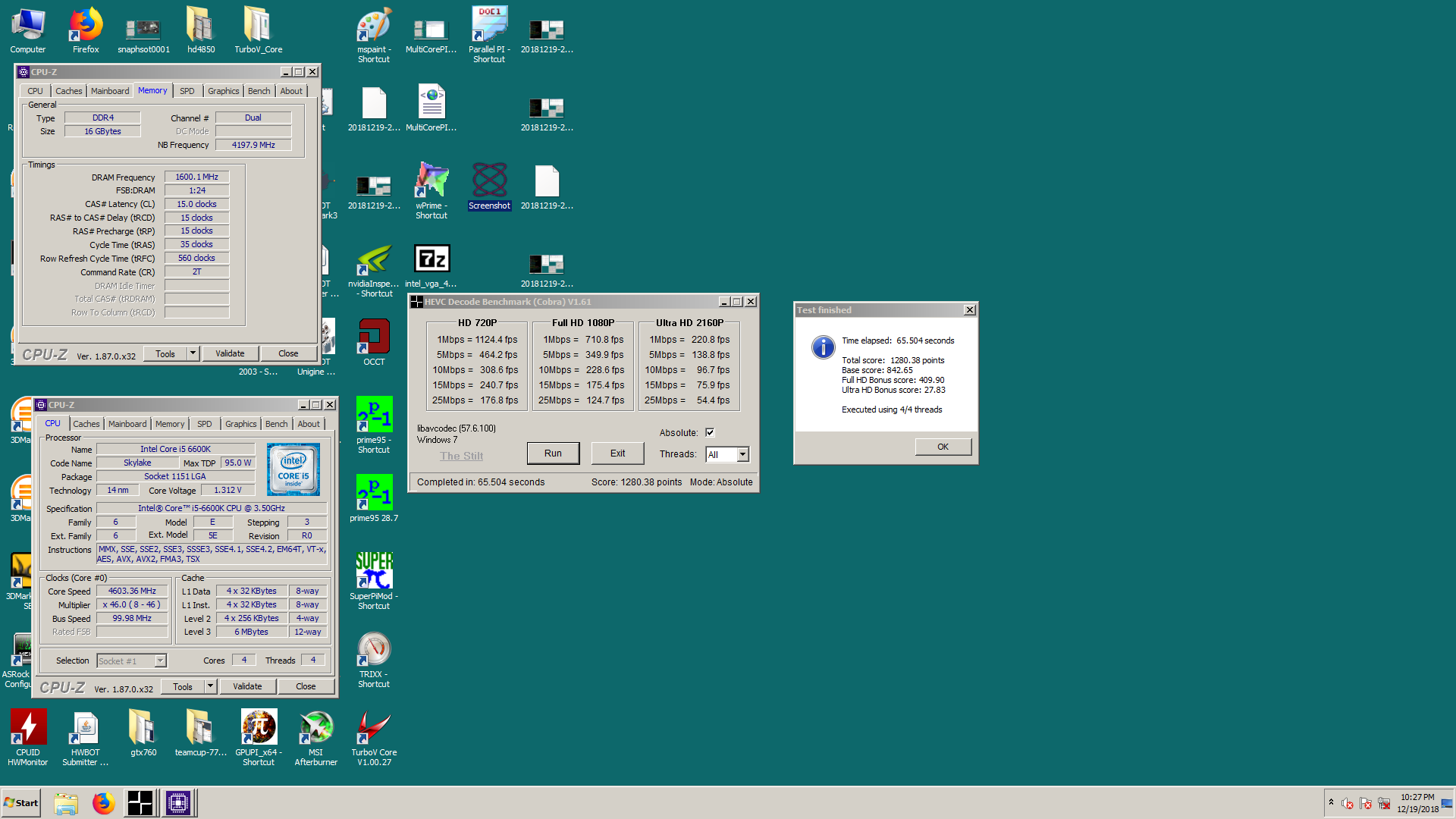Click Exit in HEVC Decode Benchmark

pyautogui.click(x=618, y=453)
